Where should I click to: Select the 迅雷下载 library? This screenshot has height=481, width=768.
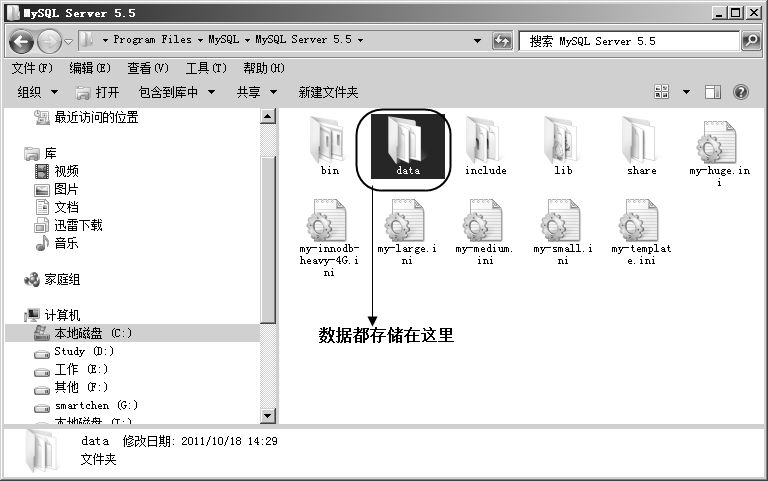point(69,225)
